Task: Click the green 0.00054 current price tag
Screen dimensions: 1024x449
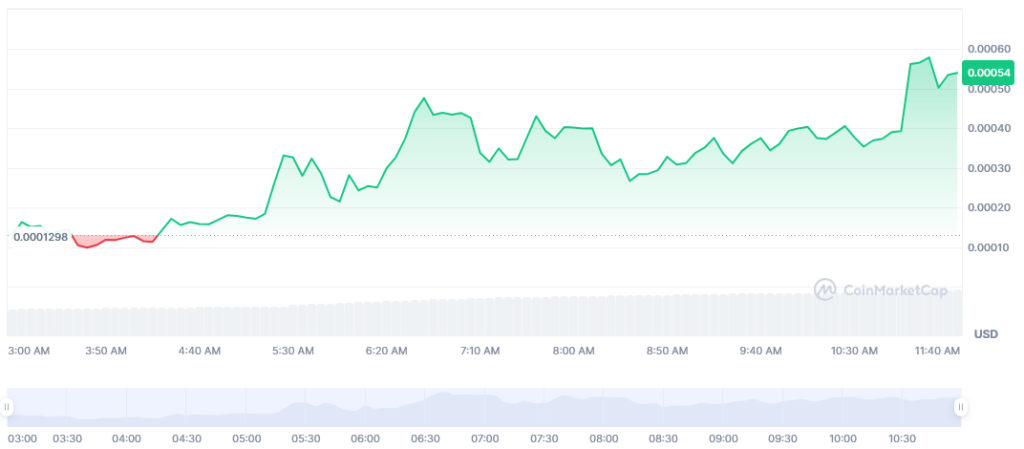Action: coord(989,72)
